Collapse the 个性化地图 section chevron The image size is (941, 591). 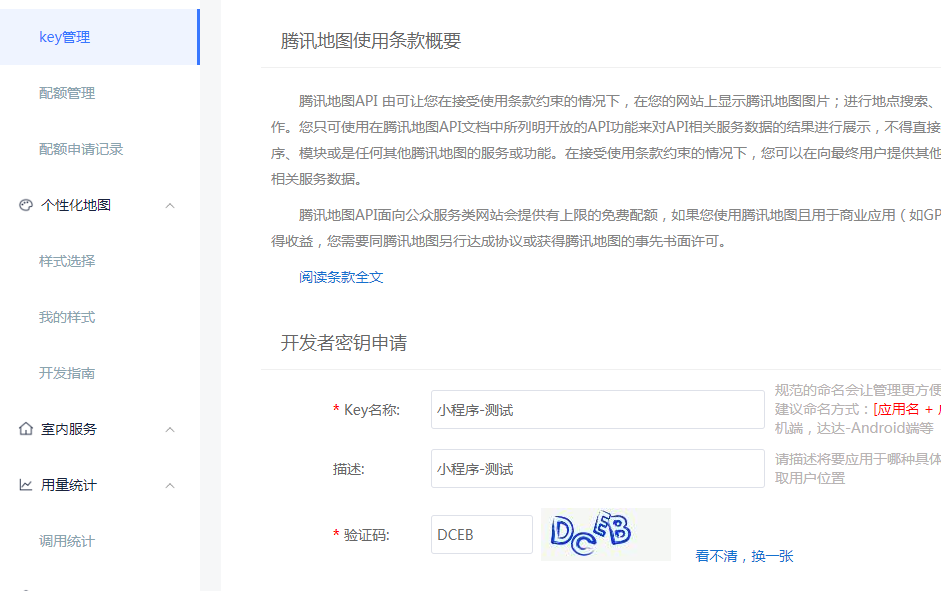point(170,206)
